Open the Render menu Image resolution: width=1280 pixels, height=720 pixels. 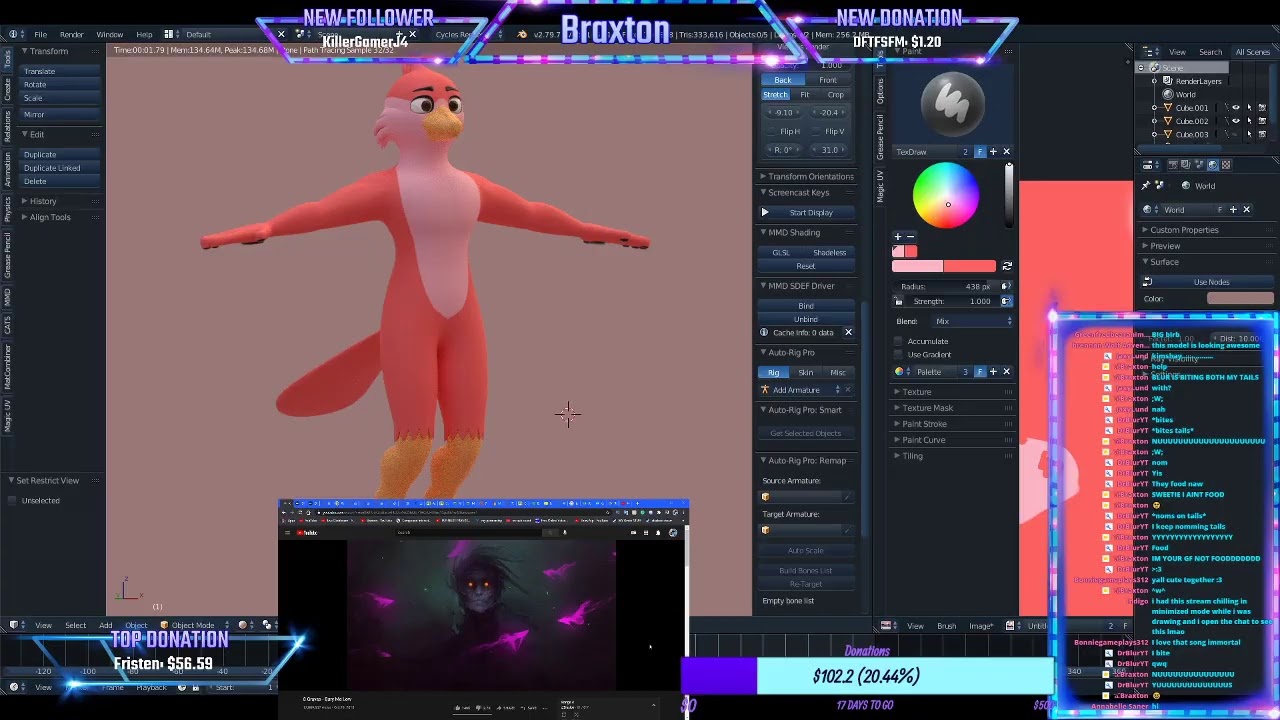[x=72, y=35]
